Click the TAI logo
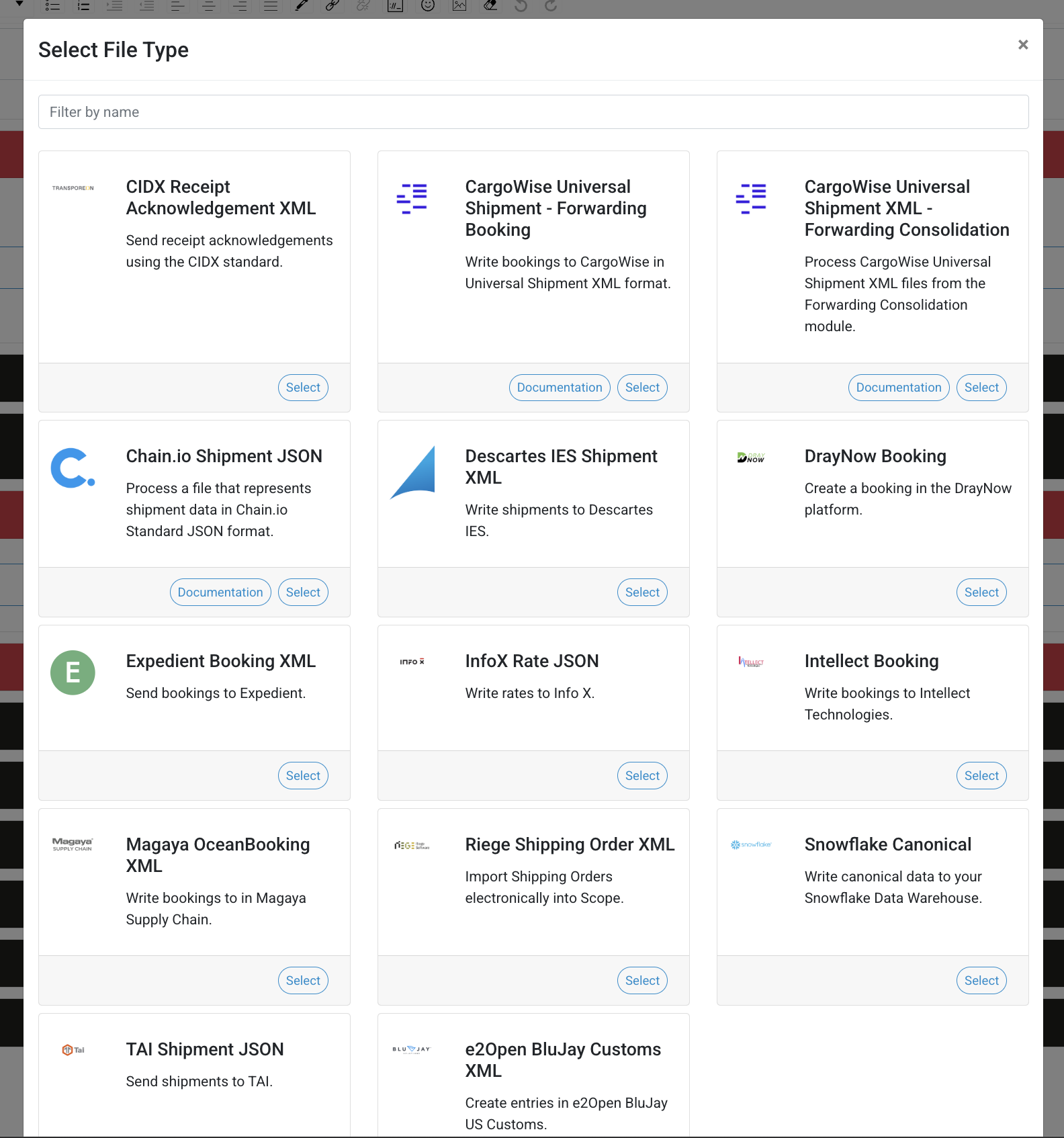Image resolution: width=1064 pixels, height=1138 pixels. [73, 1050]
